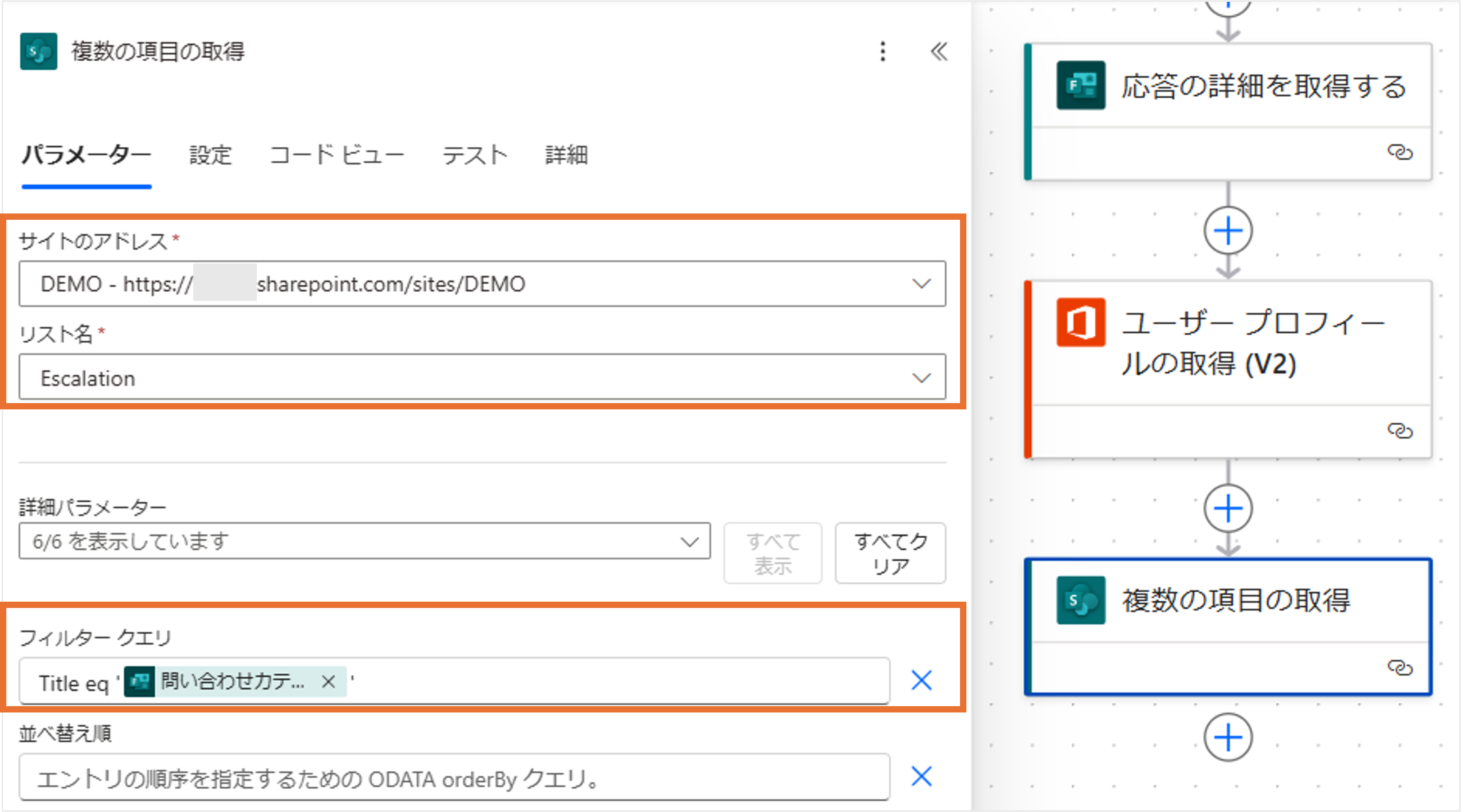This screenshot has height=812, width=1461.
Task: Open the リスト名 Escalation dropdown
Action: 921,378
